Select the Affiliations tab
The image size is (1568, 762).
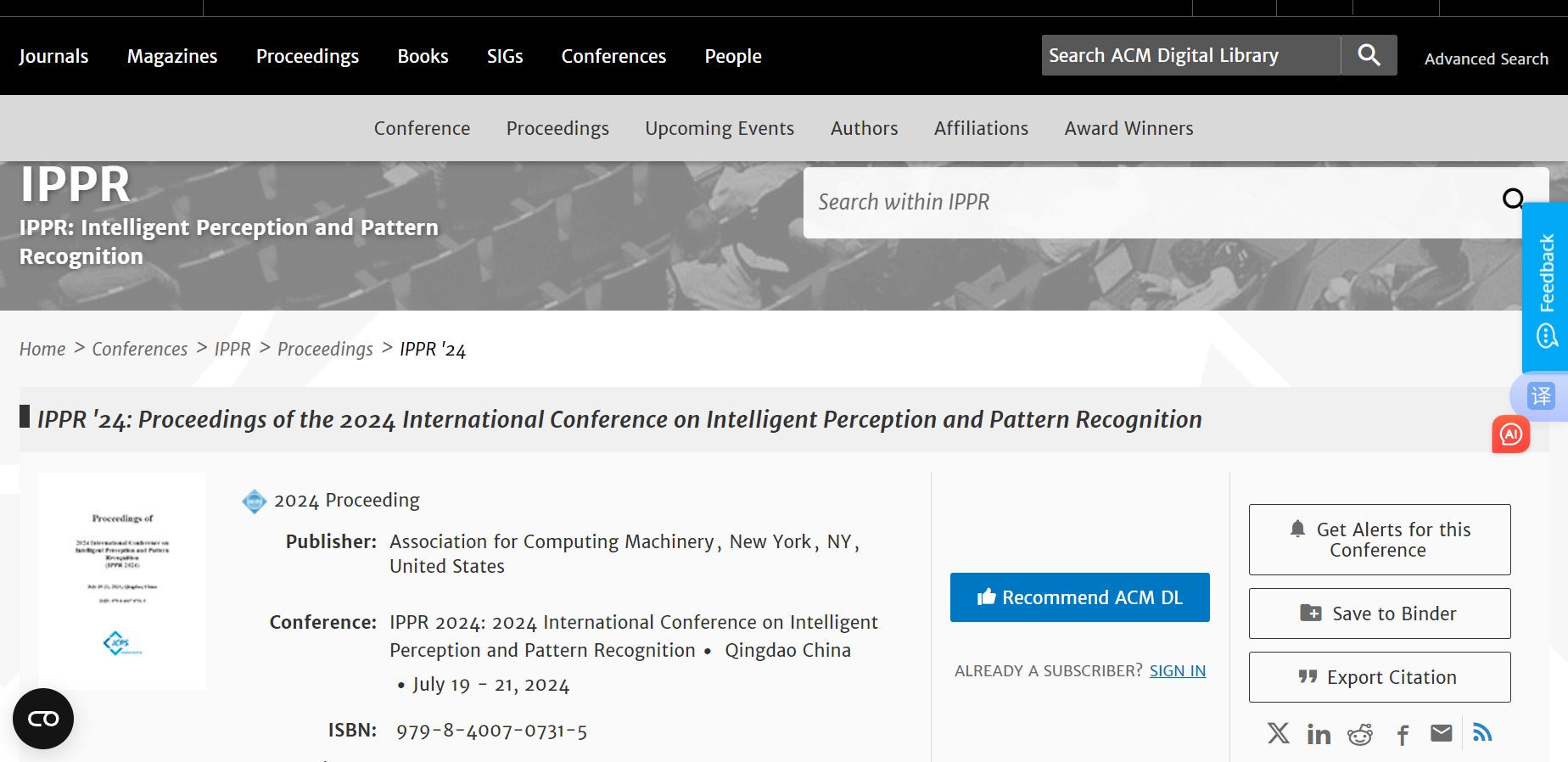(981, 128)
